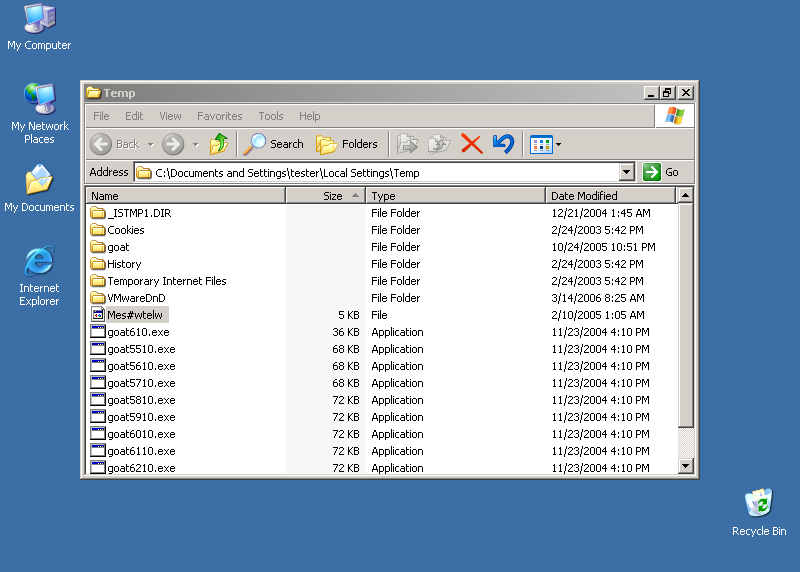Image resolution: width=800 pixels, height=572 pixels.
Task: Go up one folder level
Action: 219,144
